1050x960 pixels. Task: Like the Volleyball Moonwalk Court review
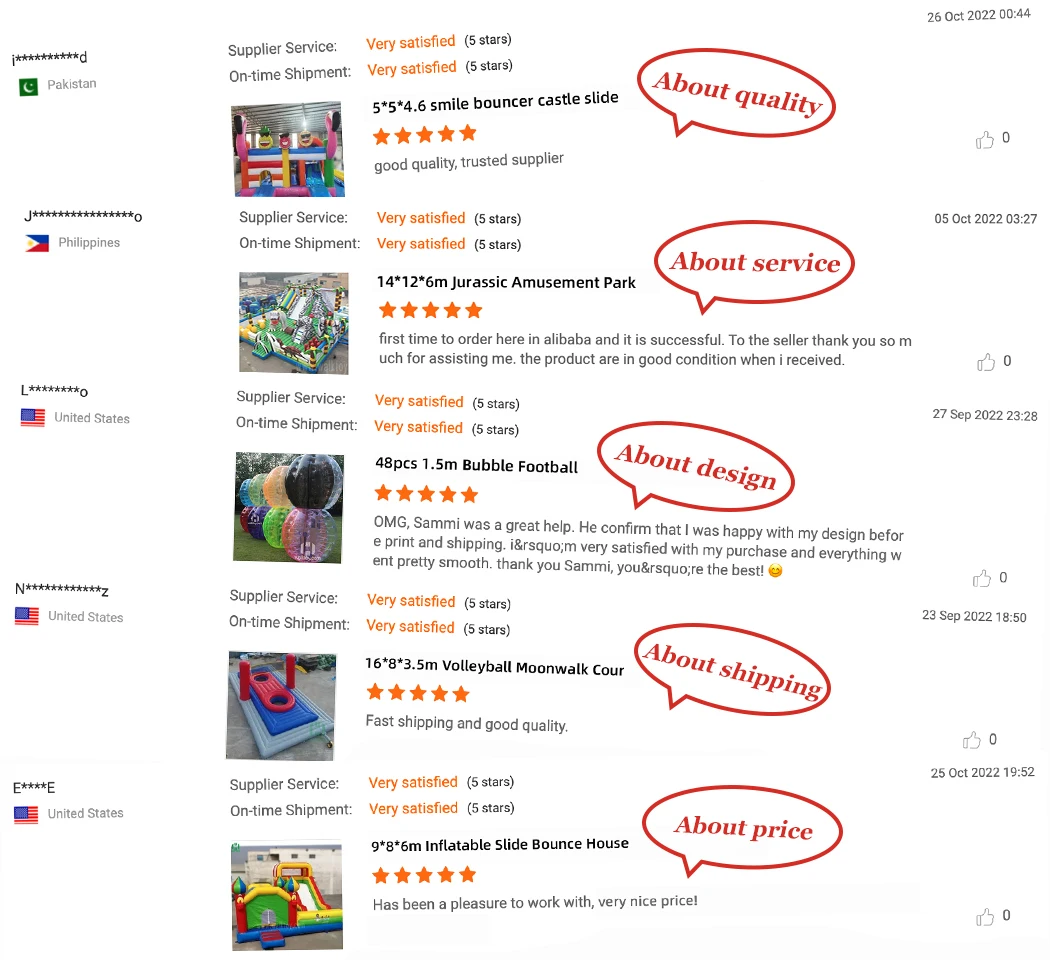coord(971,740)
